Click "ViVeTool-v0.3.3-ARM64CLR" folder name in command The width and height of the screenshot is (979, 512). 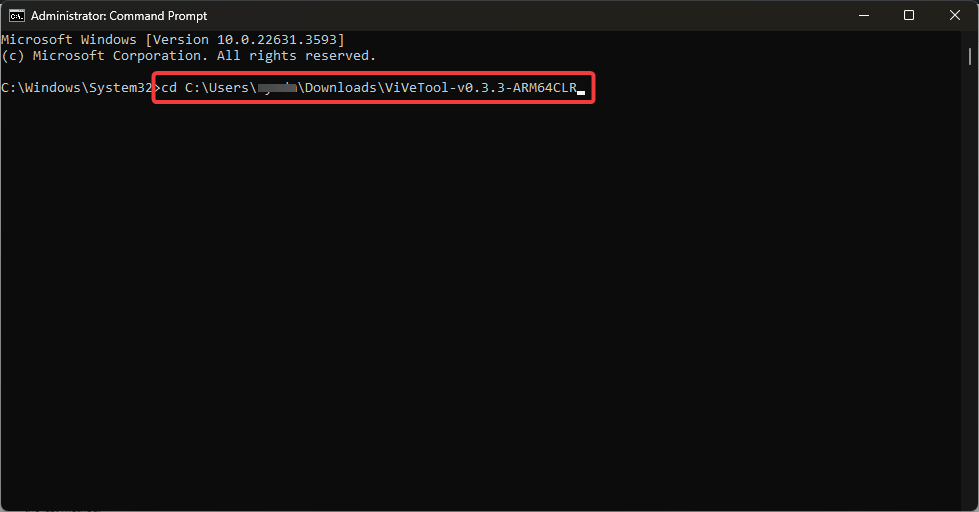click(x=480, y=88)
